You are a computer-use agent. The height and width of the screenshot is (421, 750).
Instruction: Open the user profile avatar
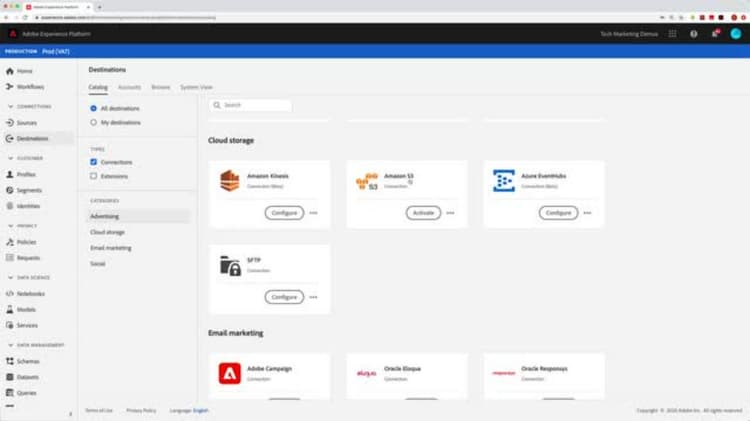[x=736, y=33]
